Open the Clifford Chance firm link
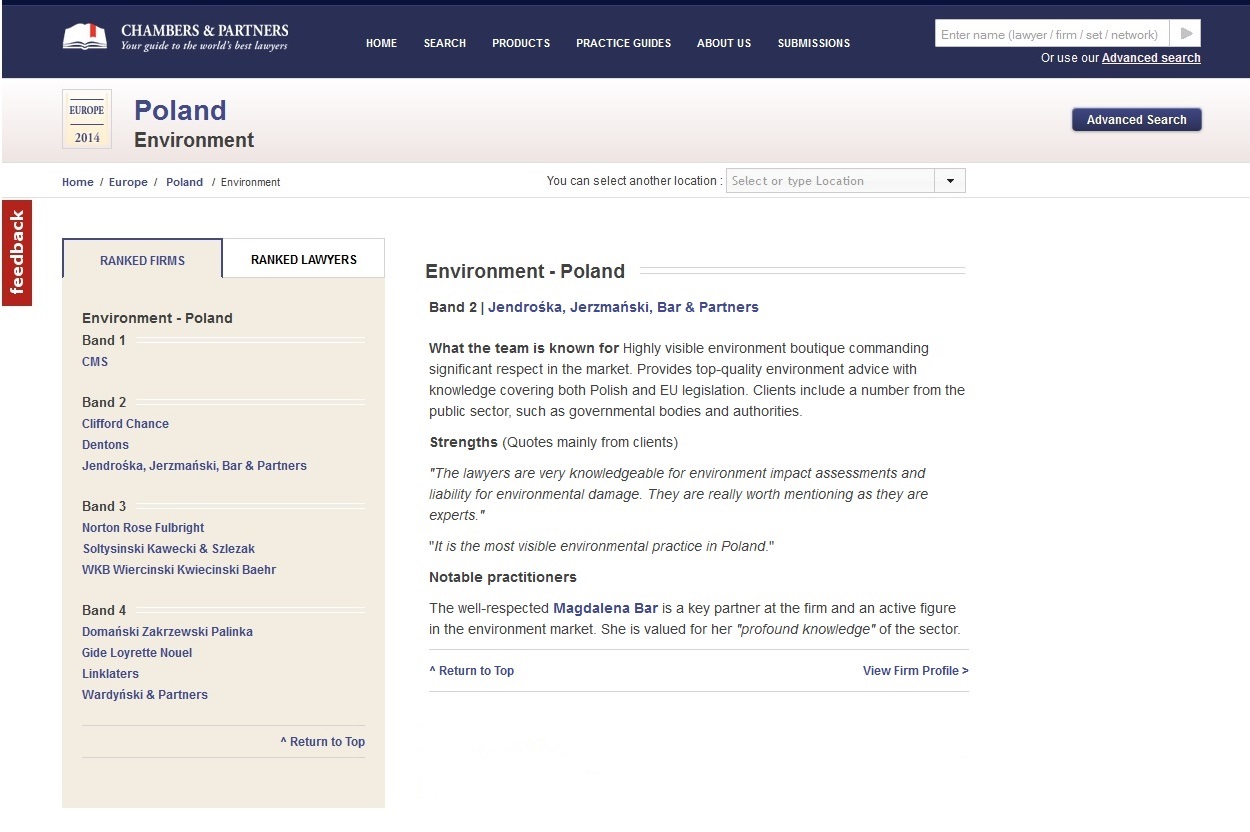Image resolution: width=1250 pixels, height=832 pixels. (125, 424)
